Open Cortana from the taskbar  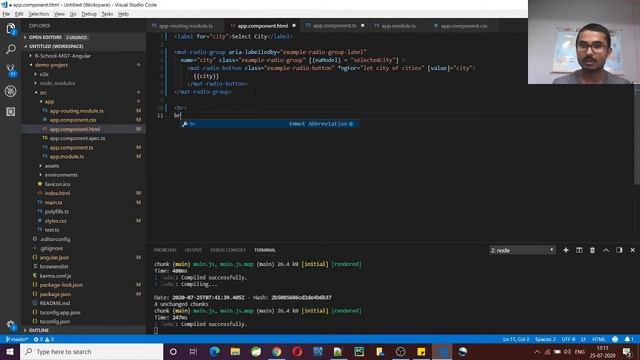[173, 351]
